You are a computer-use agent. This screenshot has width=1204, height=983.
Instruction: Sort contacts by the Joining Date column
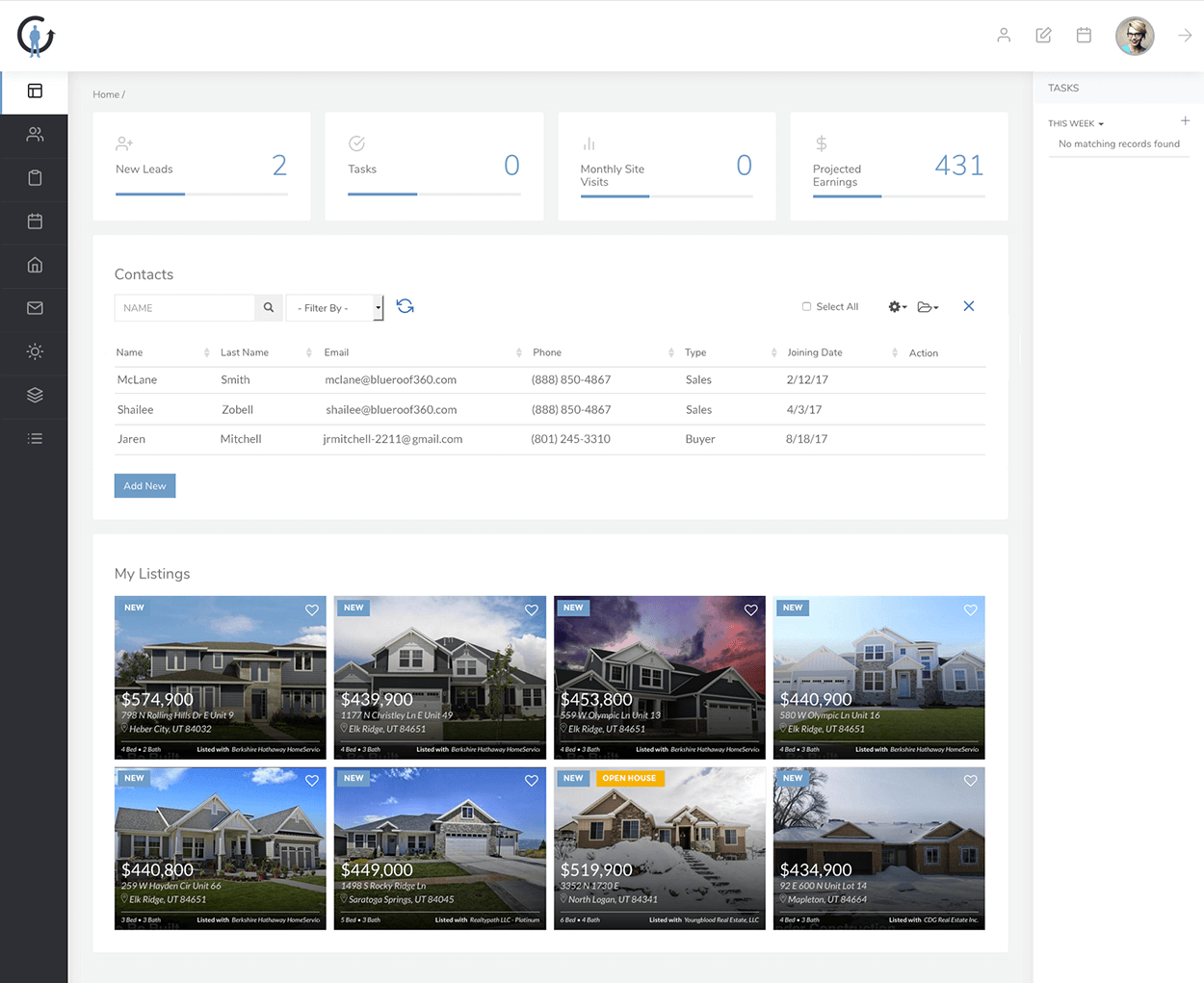(x=815, y=352)
